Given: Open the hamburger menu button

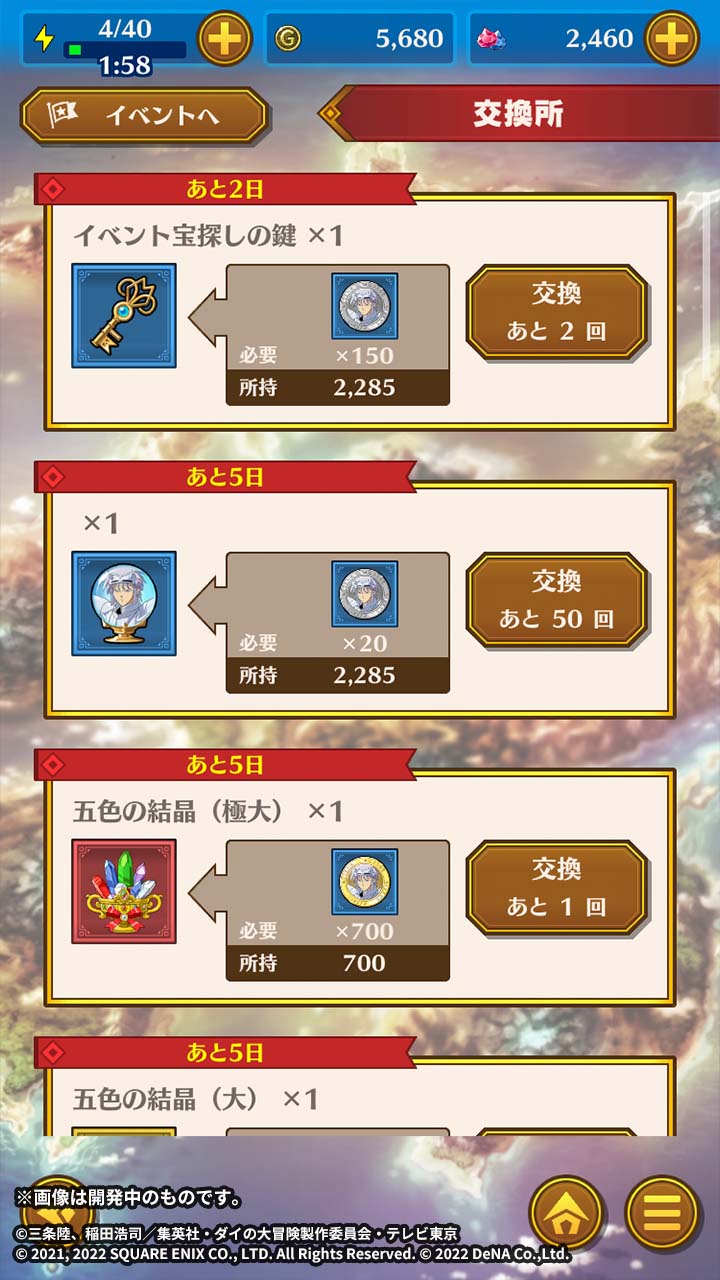Looking at the screenshot, I should click(x=662, y=1212).
